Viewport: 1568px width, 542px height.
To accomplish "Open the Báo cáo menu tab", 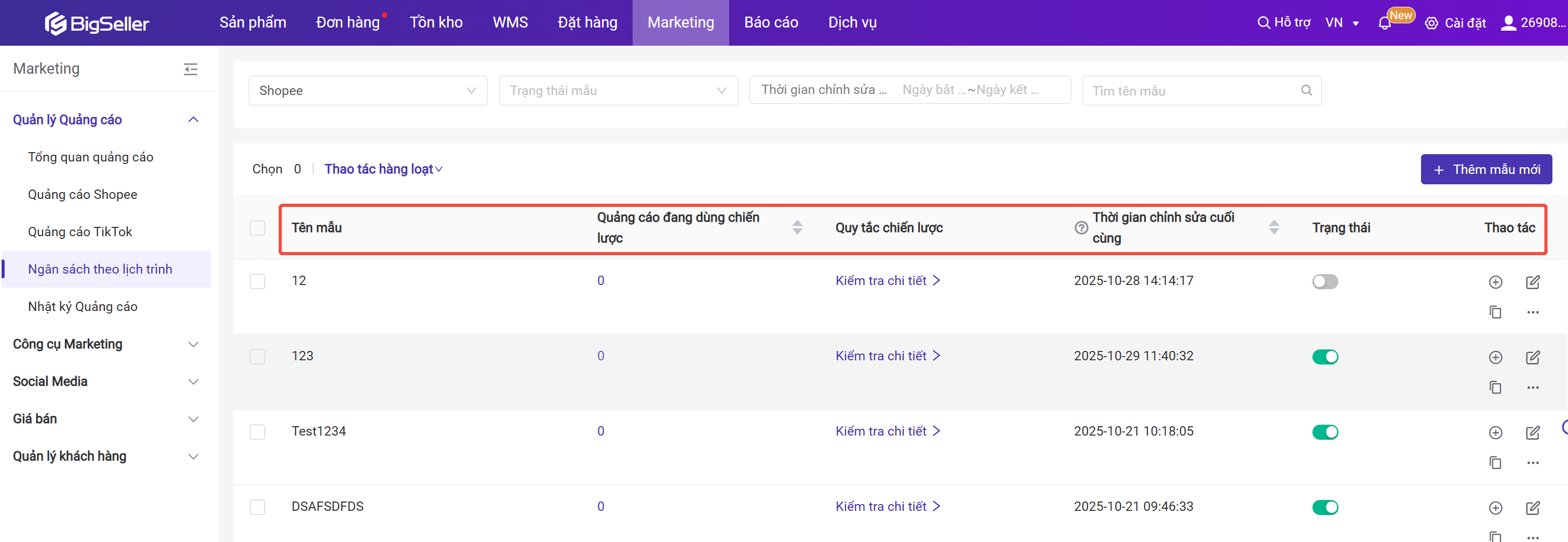I will 771,22.
